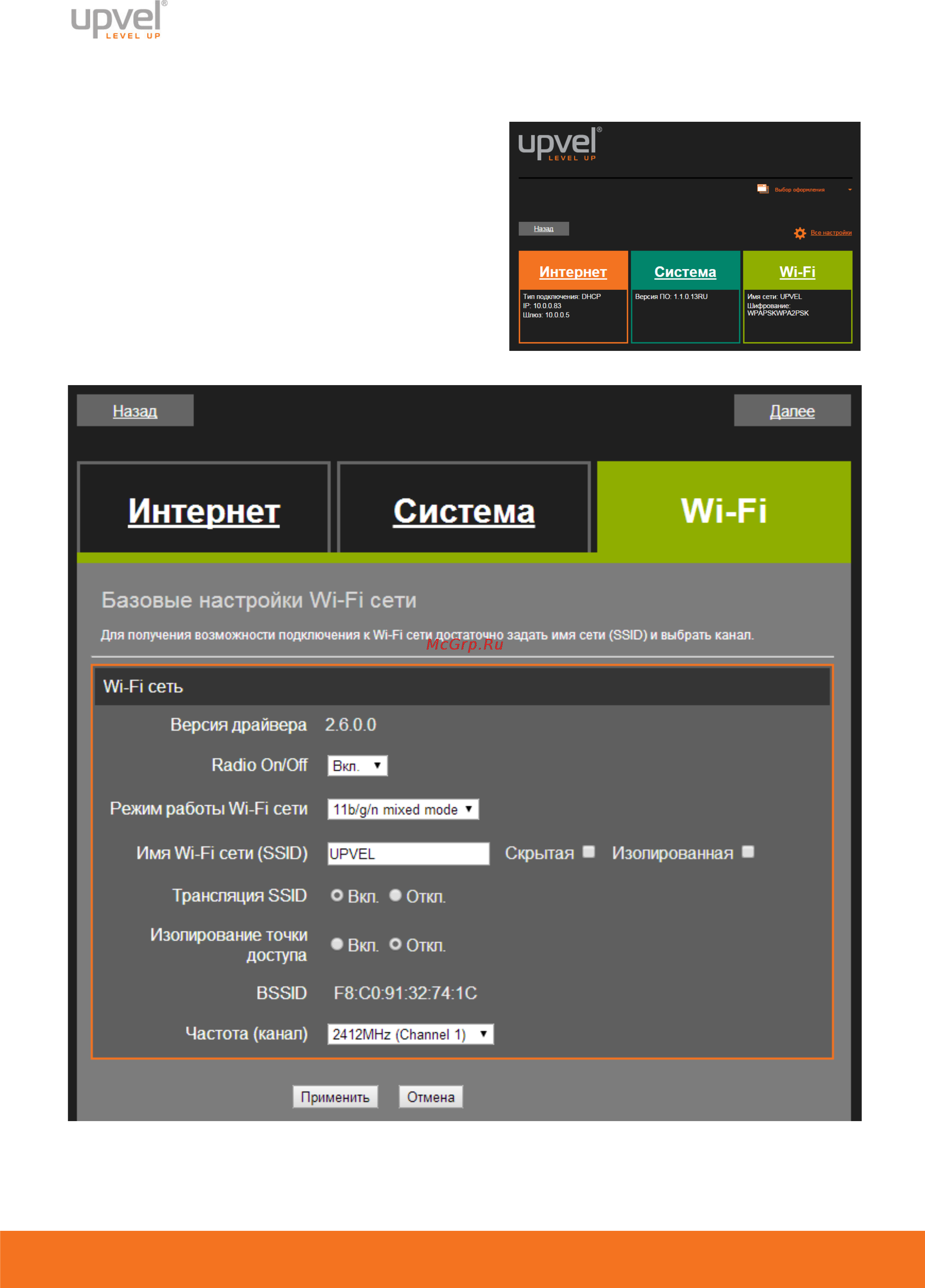Click the large Назад button
This screenshot has height=1288, width=925.
tap(135, 410)
